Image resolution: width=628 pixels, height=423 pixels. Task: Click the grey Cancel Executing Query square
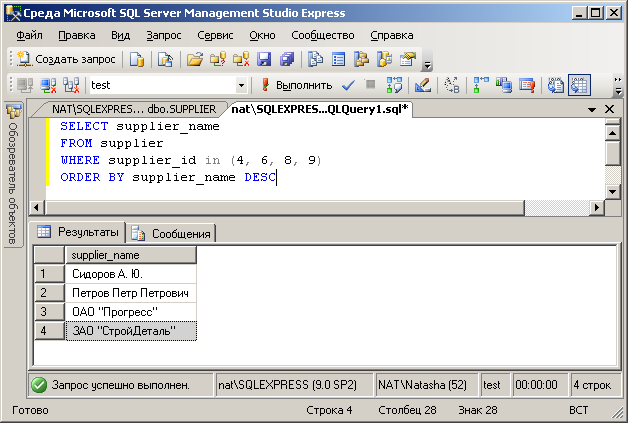point(370,84)
